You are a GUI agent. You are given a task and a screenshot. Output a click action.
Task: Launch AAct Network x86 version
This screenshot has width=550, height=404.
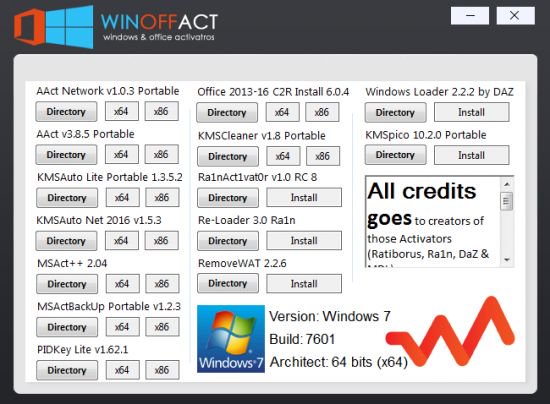tap(161, 111)
